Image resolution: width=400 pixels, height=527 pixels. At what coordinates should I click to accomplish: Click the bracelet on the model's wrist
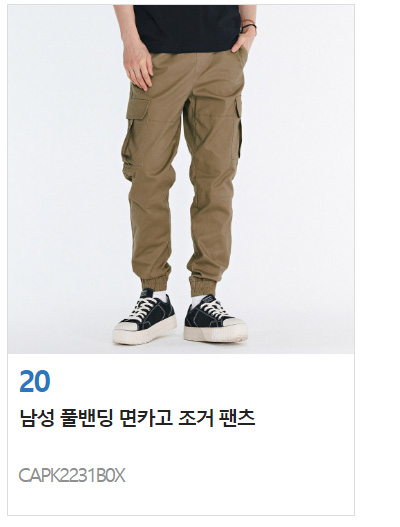[x=249, y=27]
